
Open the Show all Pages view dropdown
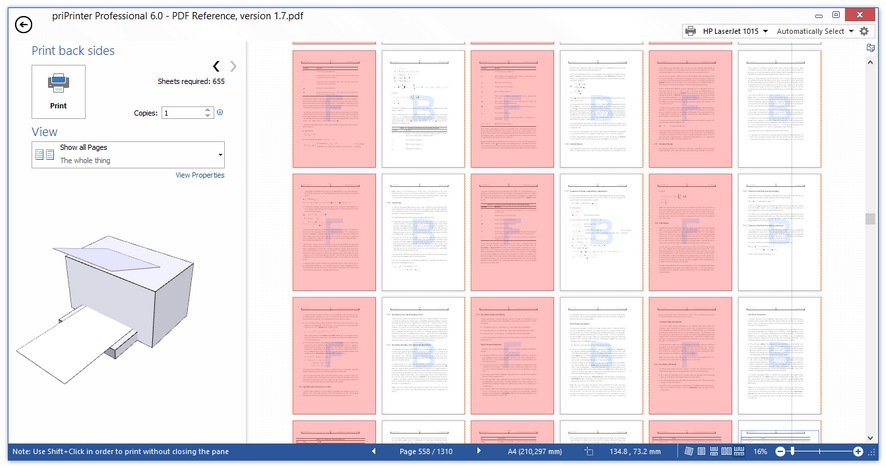(x=128, y=154)
